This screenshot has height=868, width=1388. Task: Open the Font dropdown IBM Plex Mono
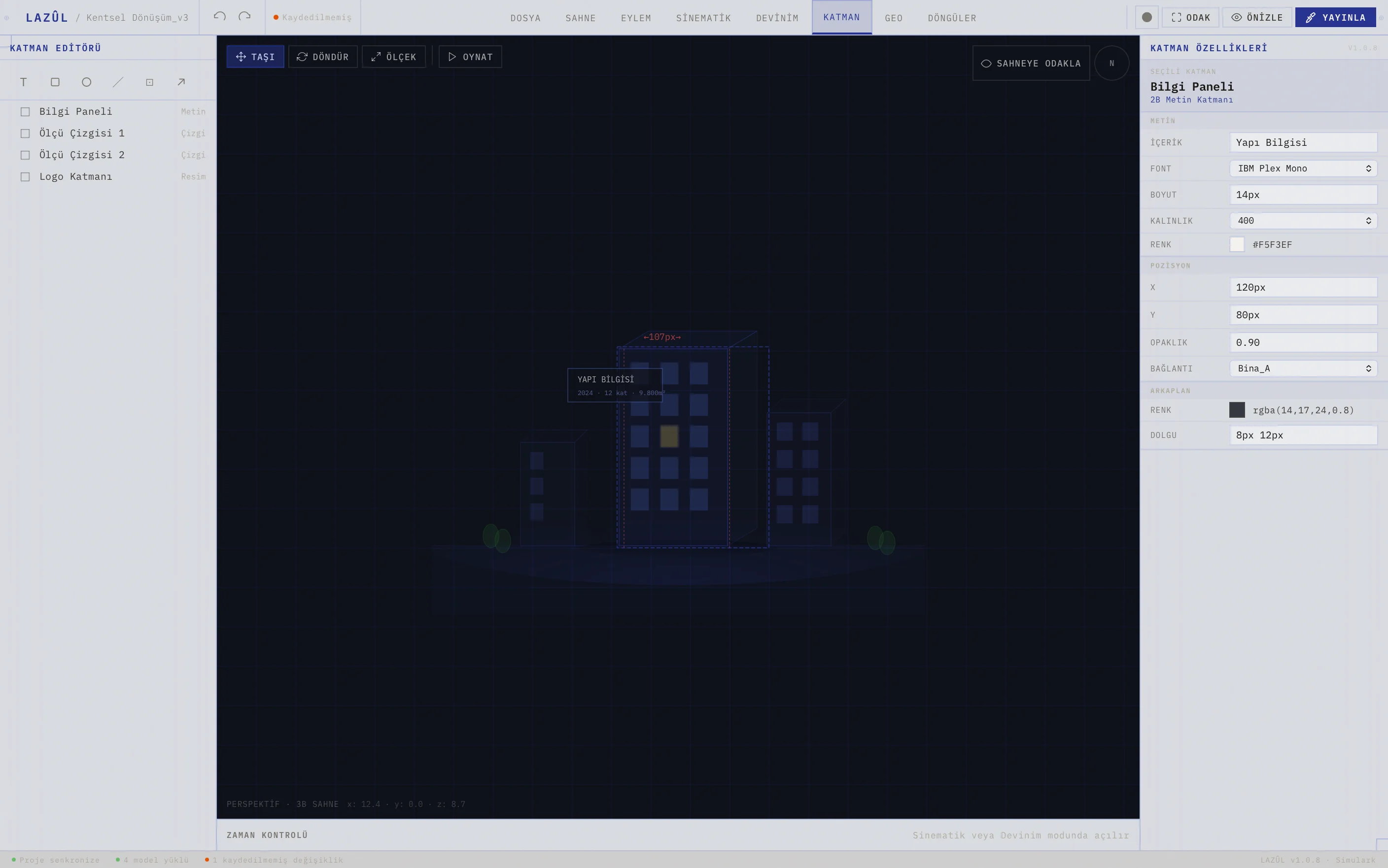coord(1304,168)
